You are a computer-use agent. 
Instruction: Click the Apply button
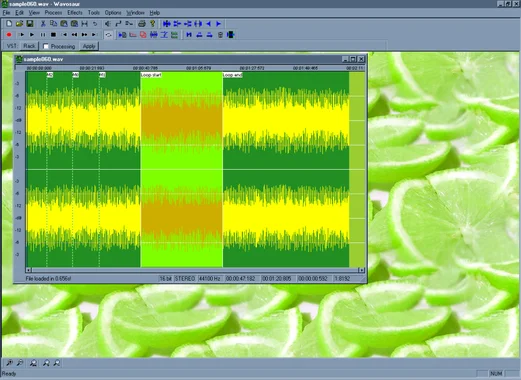(x=89, y=46)
